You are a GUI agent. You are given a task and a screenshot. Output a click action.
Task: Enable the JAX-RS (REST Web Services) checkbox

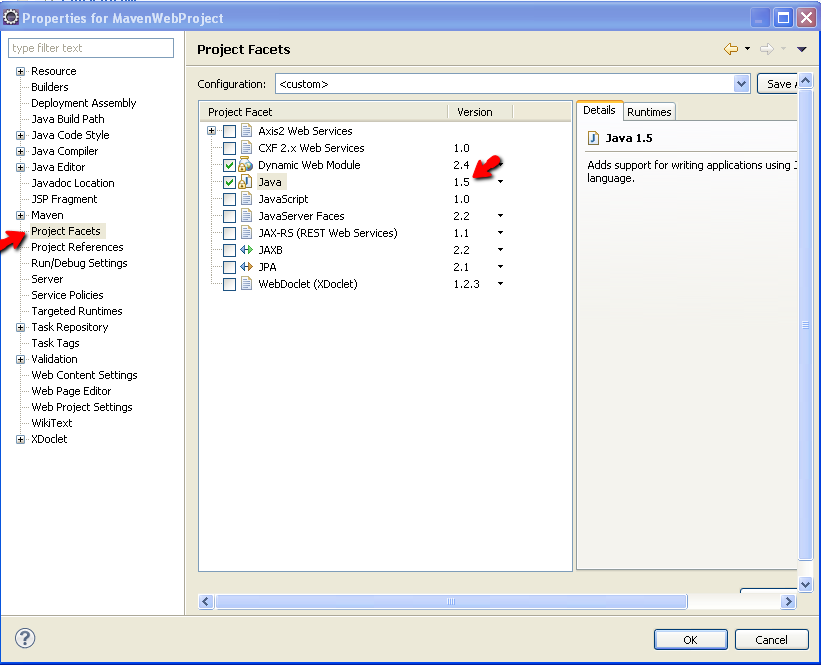tap(229, 233)
